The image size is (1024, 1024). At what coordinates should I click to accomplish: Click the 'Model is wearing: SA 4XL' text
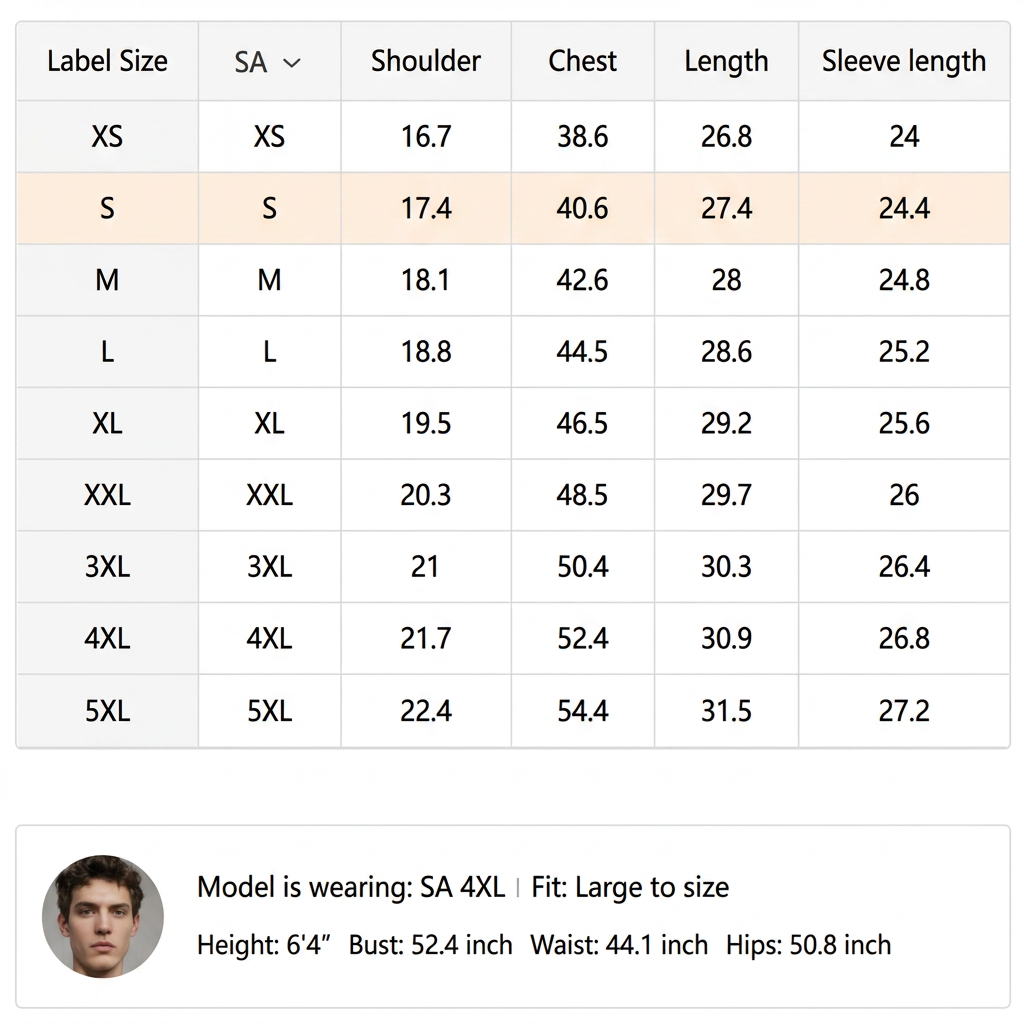pos(351,888)
